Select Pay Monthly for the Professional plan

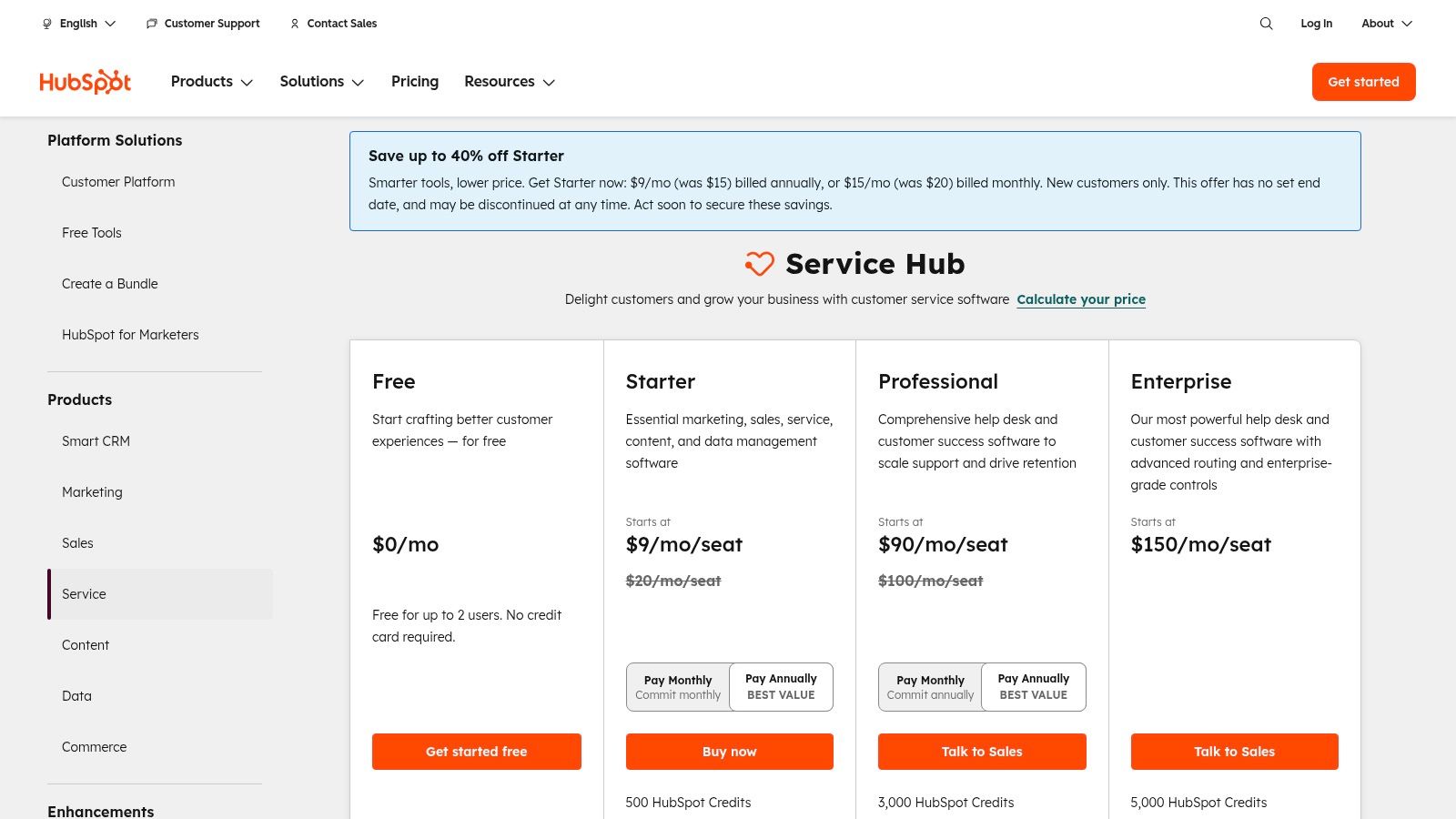tap(930, 687)
